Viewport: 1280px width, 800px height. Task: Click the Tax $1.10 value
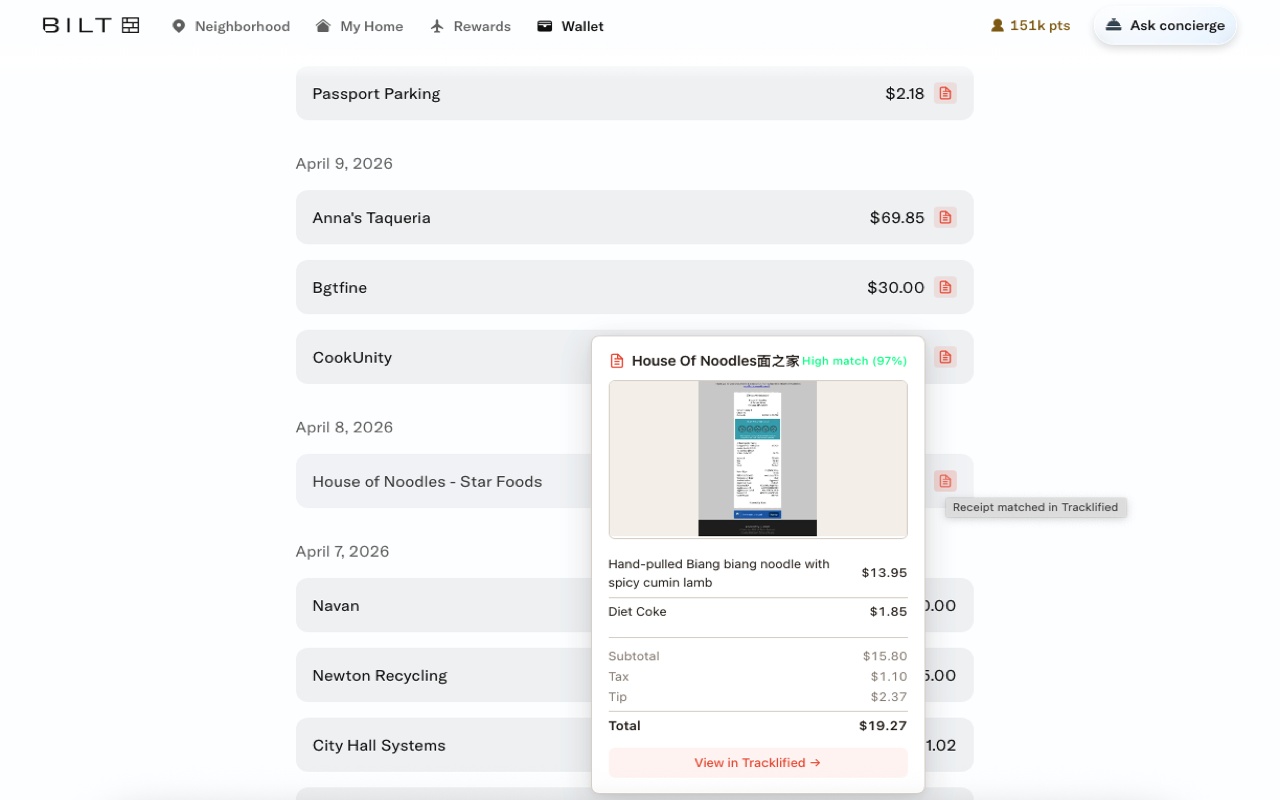click(889, 677)
